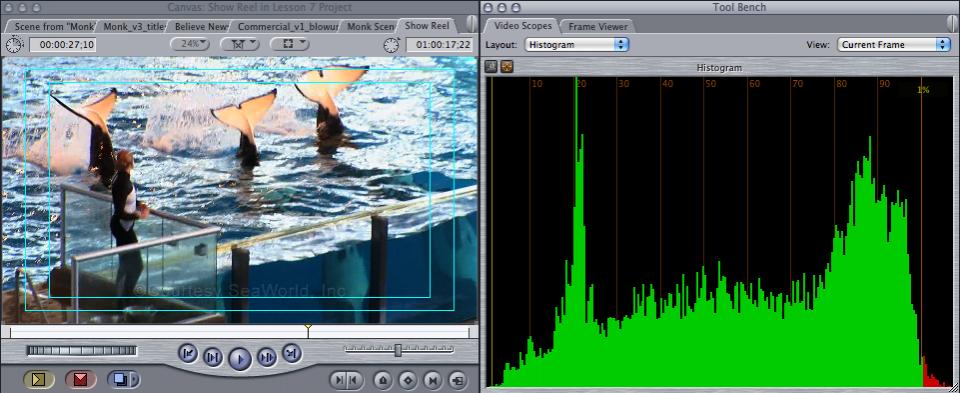Click the red Overwrite edit button
Viewport: 960px width, 393px height.
80,380
